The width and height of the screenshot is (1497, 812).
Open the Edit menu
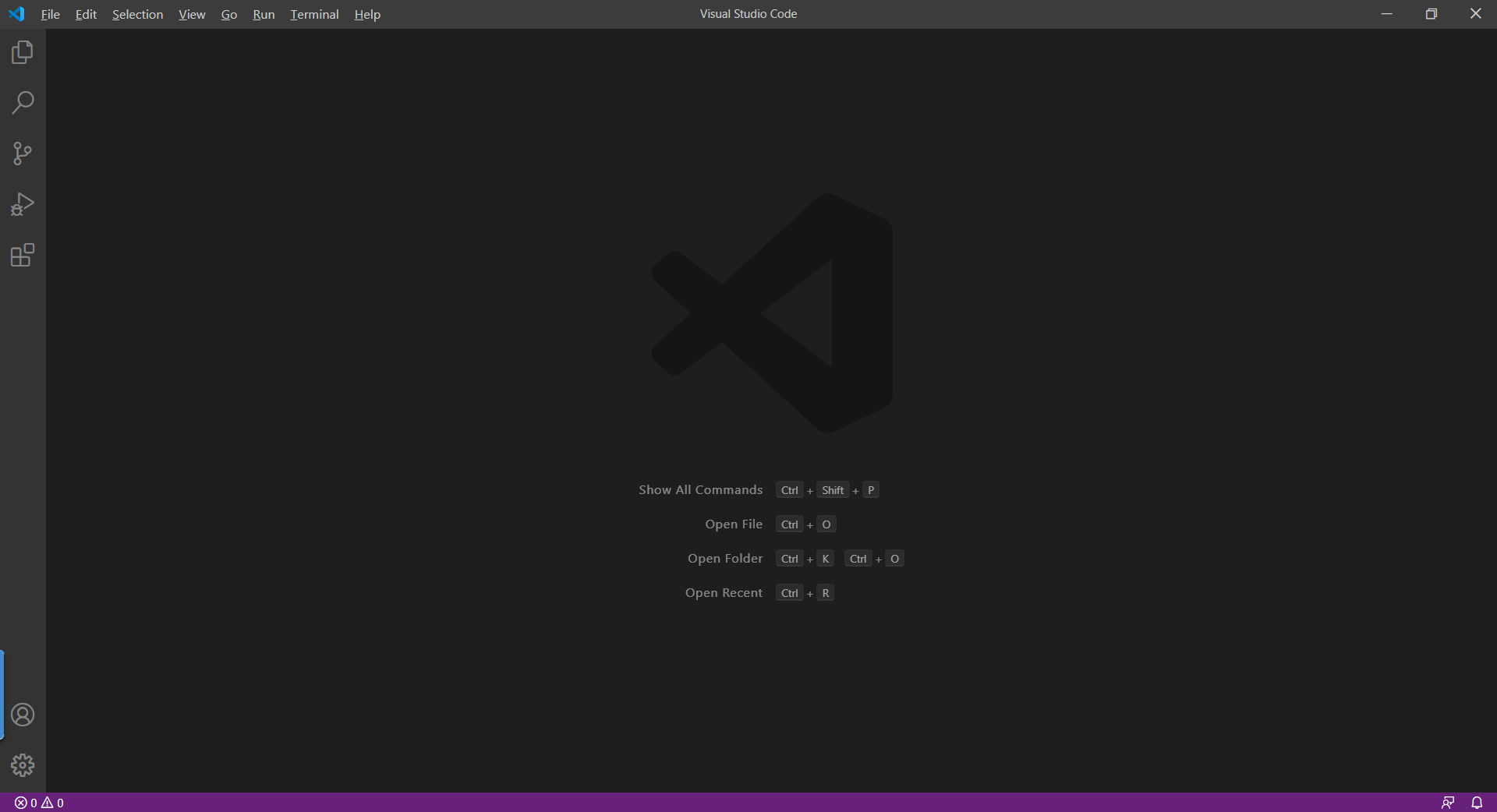86,14
